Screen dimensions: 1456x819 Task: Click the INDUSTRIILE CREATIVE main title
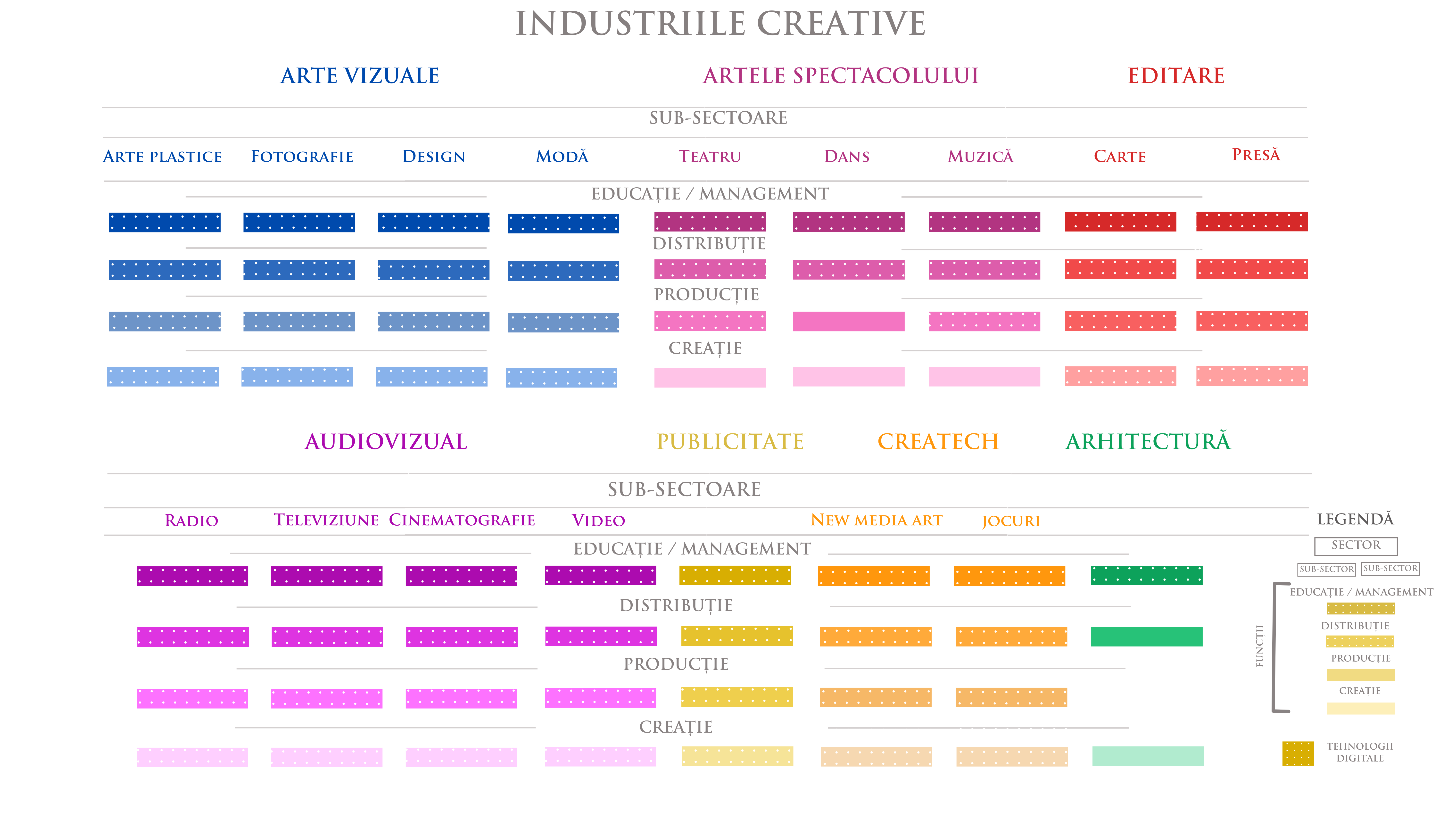pos(720,24)
